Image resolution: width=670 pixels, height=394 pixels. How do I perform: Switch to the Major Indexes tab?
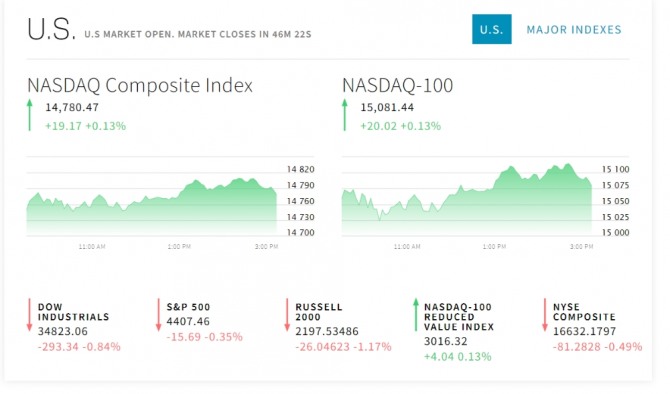(574, 29)
